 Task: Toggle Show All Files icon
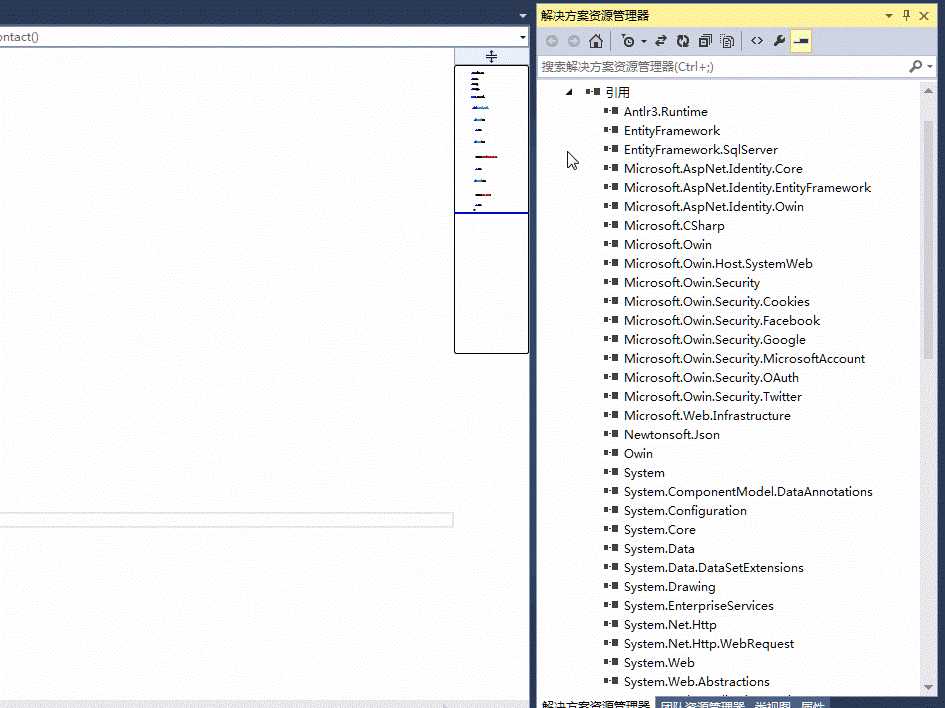pyautogui.click(x=727, y=41)
